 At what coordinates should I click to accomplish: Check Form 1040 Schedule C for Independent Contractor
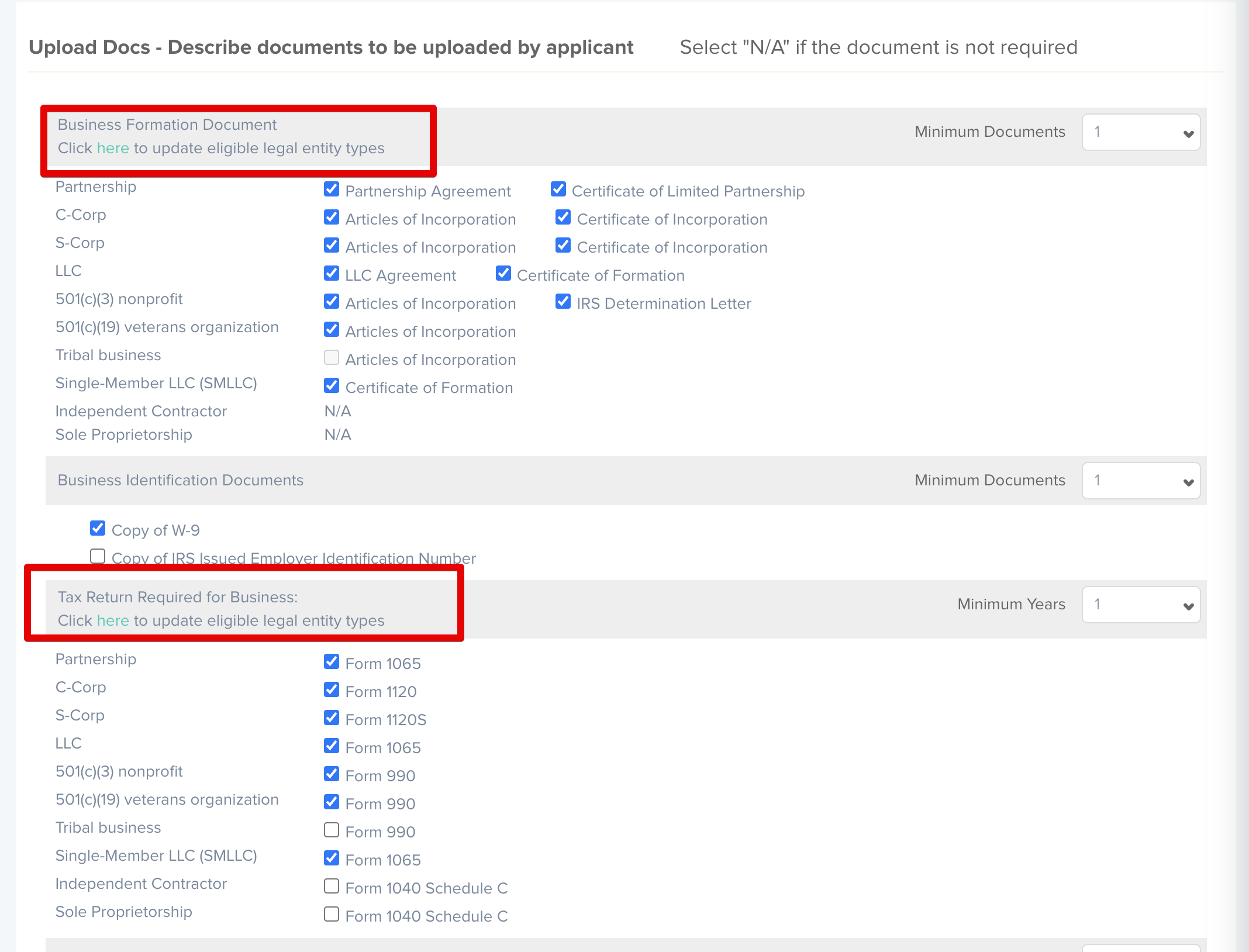332,886
